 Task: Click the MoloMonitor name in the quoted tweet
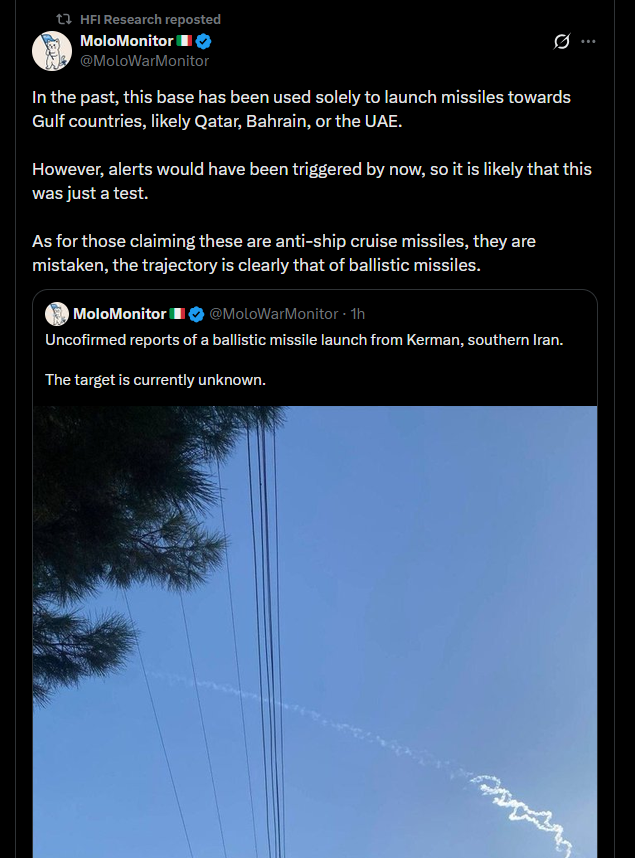coord(120,314)
